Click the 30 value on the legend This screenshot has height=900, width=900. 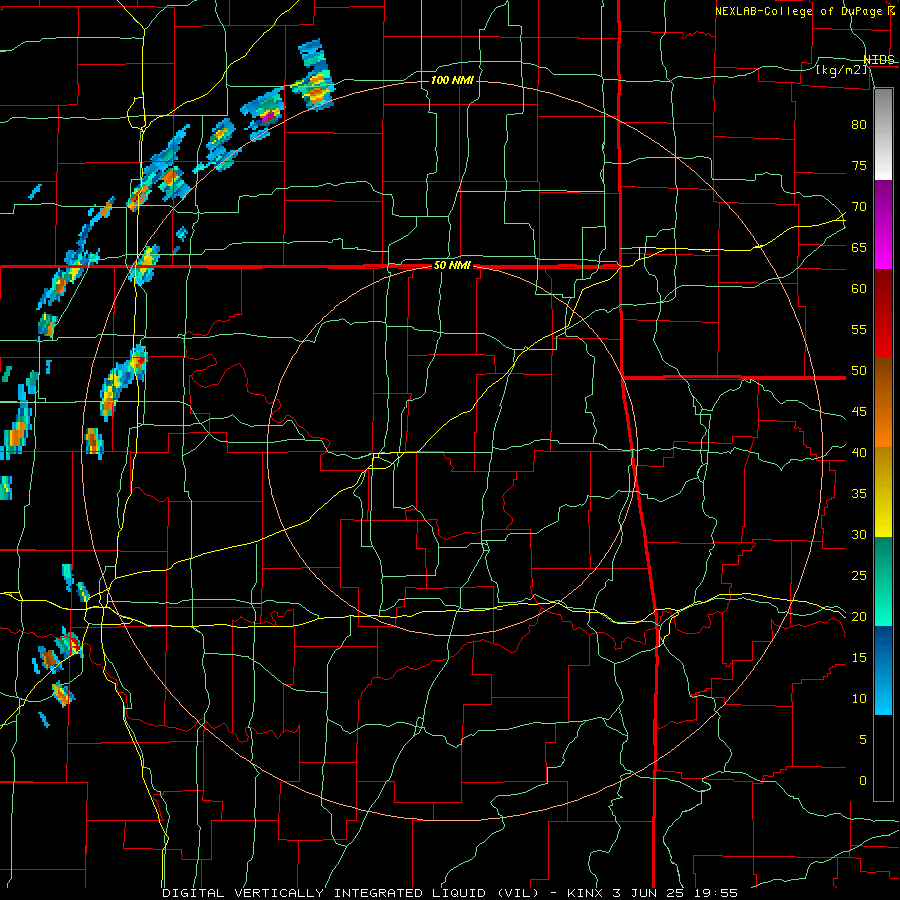[859, 534]
